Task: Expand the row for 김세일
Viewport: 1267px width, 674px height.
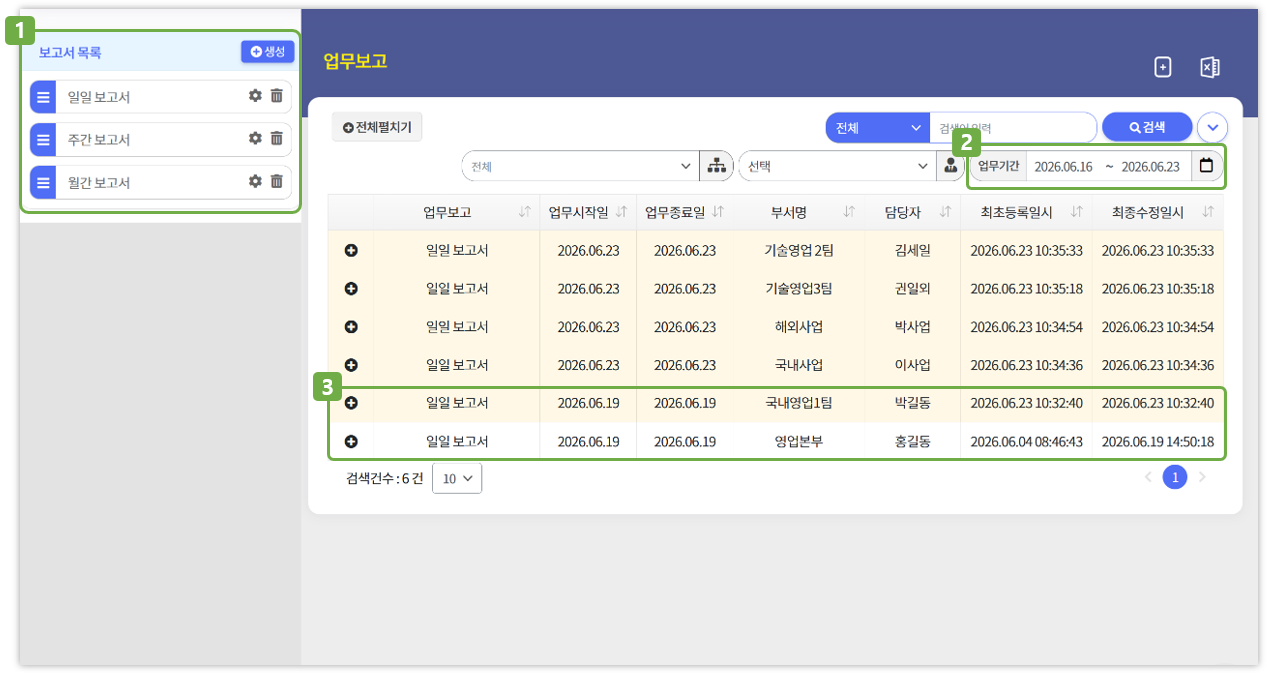Action: tap(351, 250)
